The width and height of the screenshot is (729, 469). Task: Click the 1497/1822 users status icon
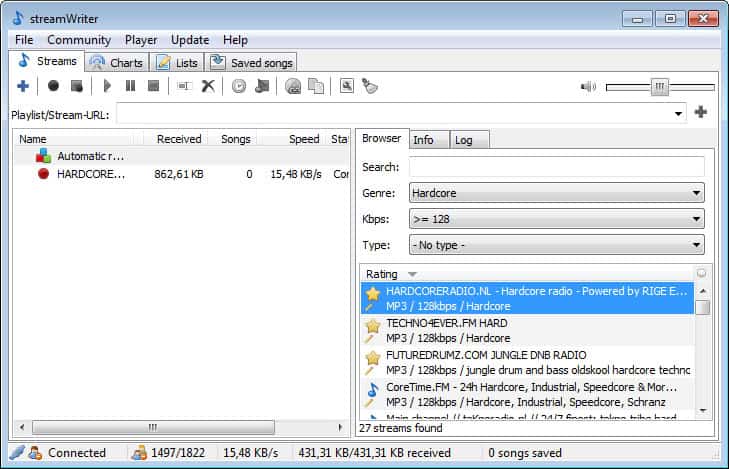[x=139, y=452]
